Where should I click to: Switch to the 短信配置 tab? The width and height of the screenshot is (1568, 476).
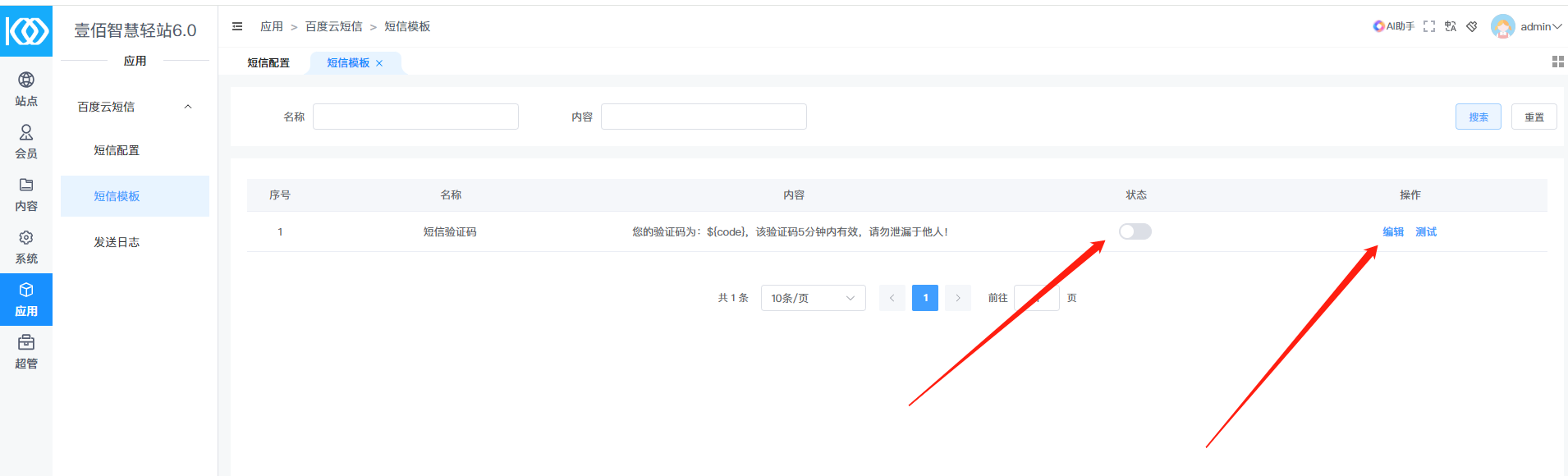tap(268, 63)
